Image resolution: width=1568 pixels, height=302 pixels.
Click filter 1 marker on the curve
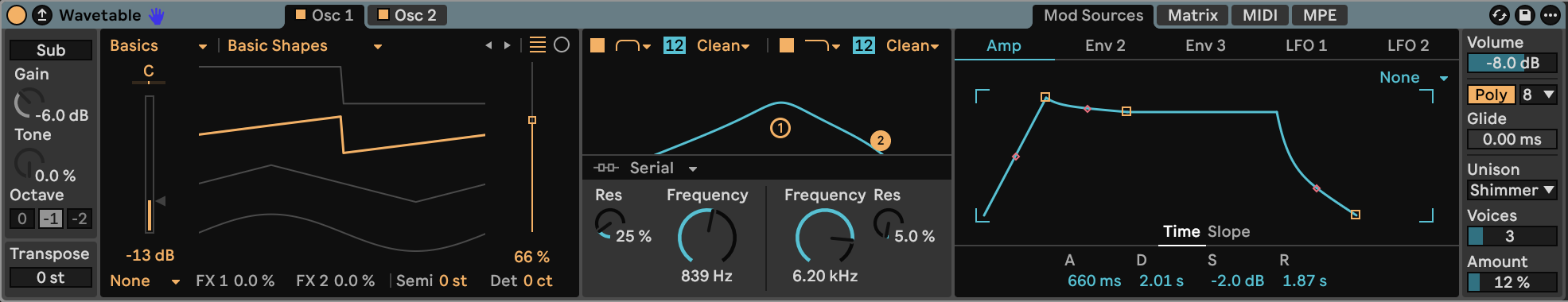780,128
